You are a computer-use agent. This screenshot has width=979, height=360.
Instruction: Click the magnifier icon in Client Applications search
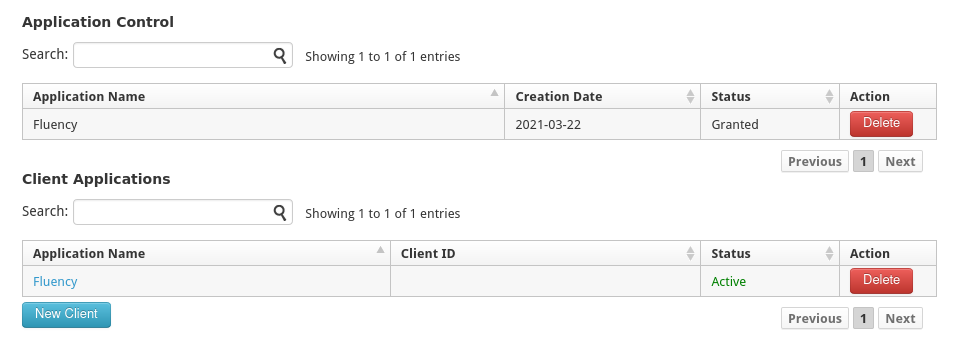pos(280,212)
